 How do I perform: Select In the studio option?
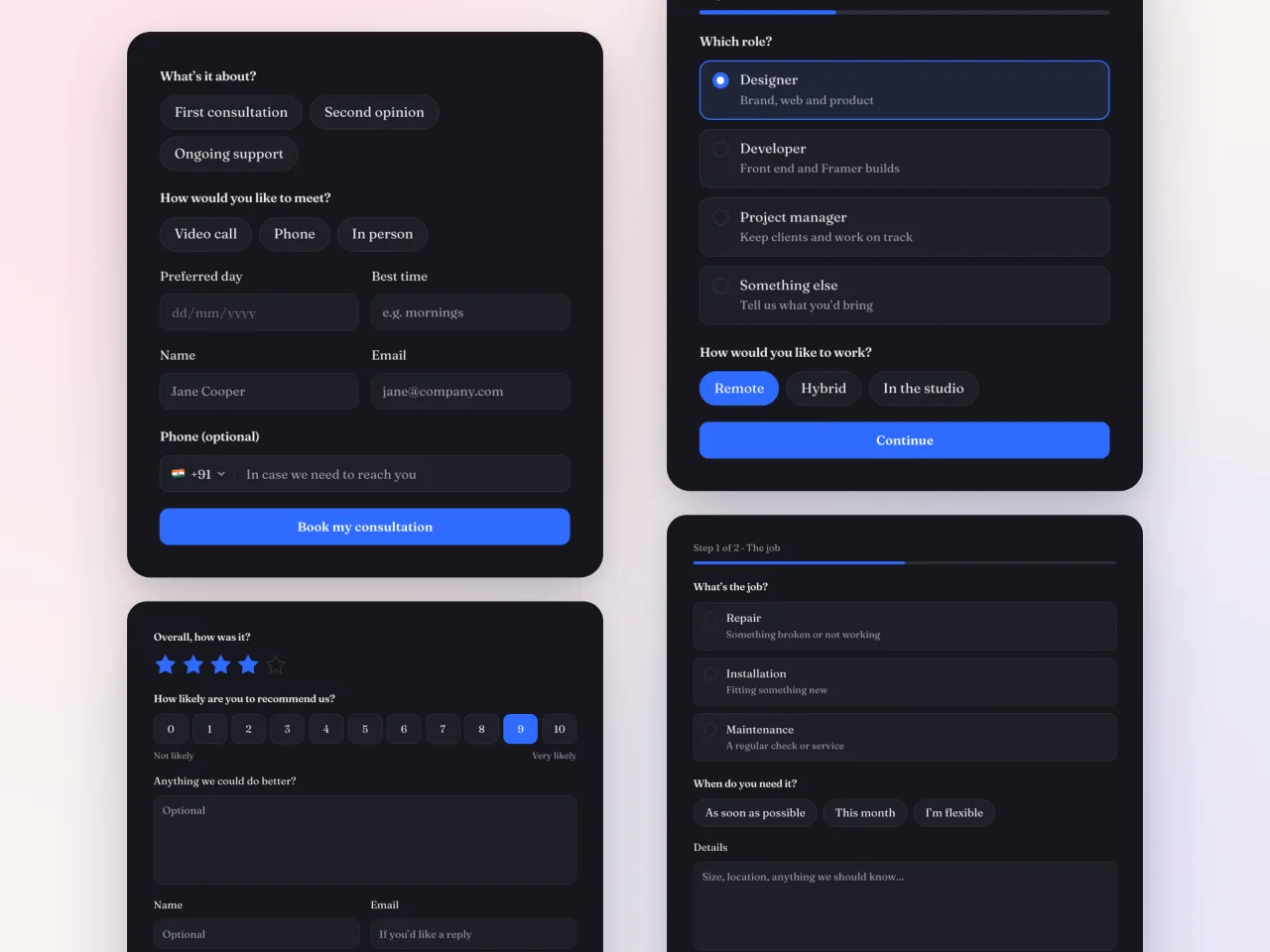click(924, 389)
